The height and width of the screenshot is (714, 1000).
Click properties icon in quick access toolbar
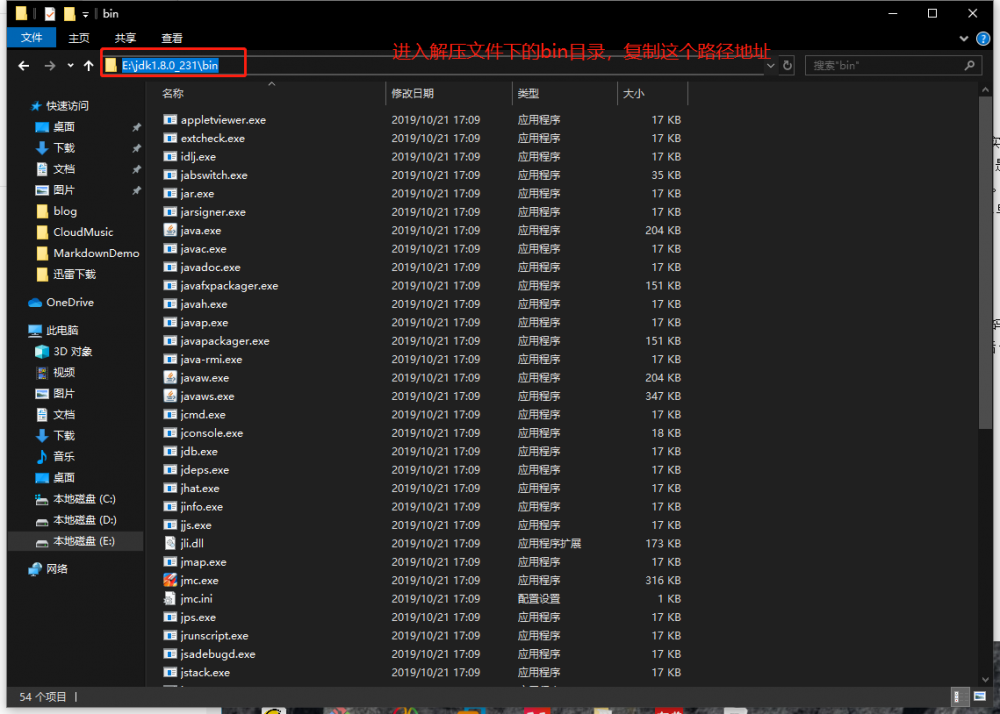tap(50, 13)
